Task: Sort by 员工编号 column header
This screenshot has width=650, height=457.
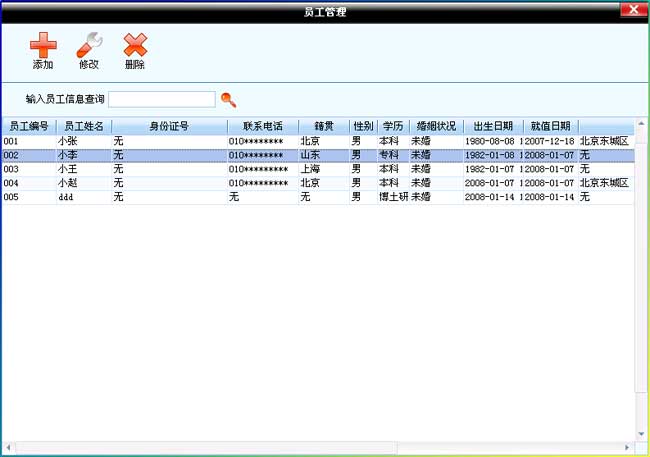Action: tap(28, 127)
